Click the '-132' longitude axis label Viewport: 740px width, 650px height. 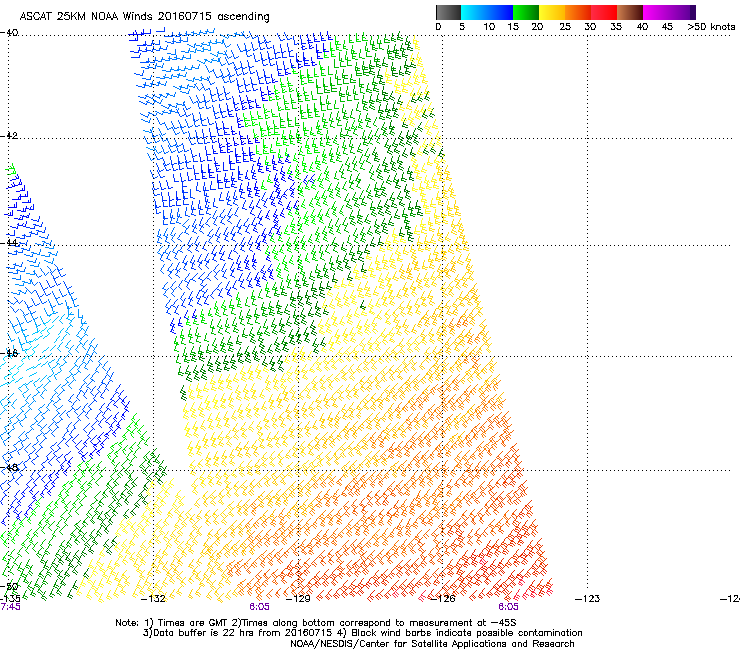(153, 599)
